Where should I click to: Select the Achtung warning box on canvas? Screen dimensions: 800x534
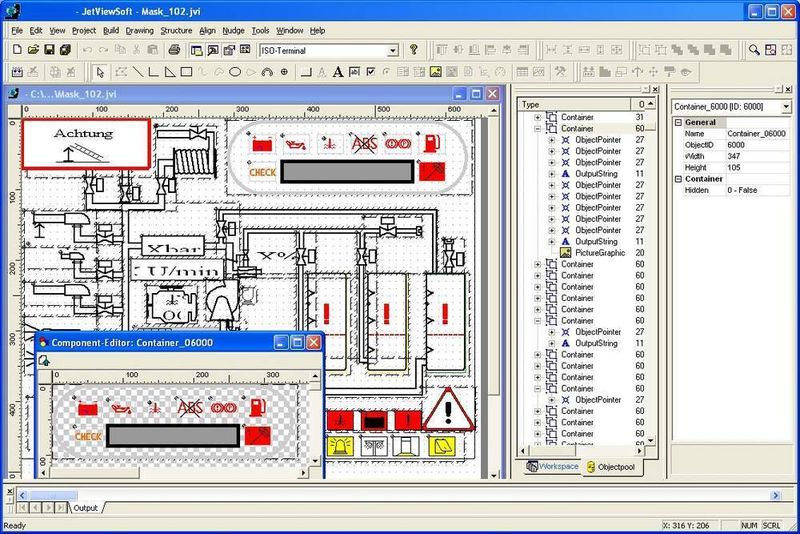click(86, 144)
